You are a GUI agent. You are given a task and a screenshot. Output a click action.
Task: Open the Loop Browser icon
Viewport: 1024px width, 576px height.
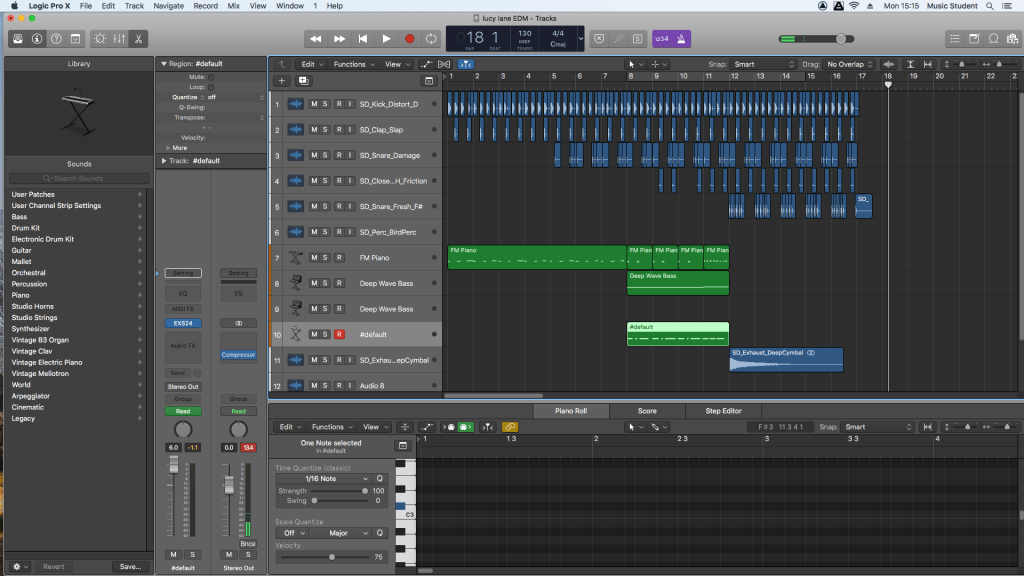tap(994, 39)
